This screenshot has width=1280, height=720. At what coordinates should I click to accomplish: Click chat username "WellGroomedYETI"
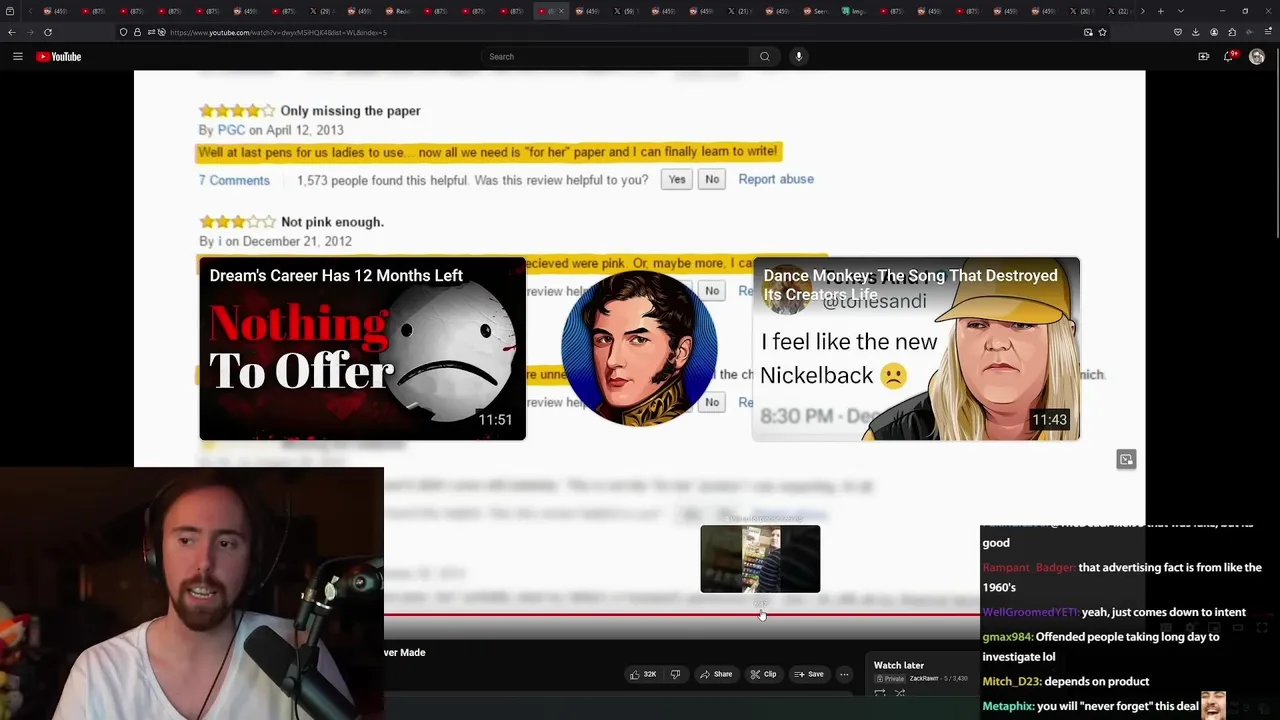[1030, 612]
